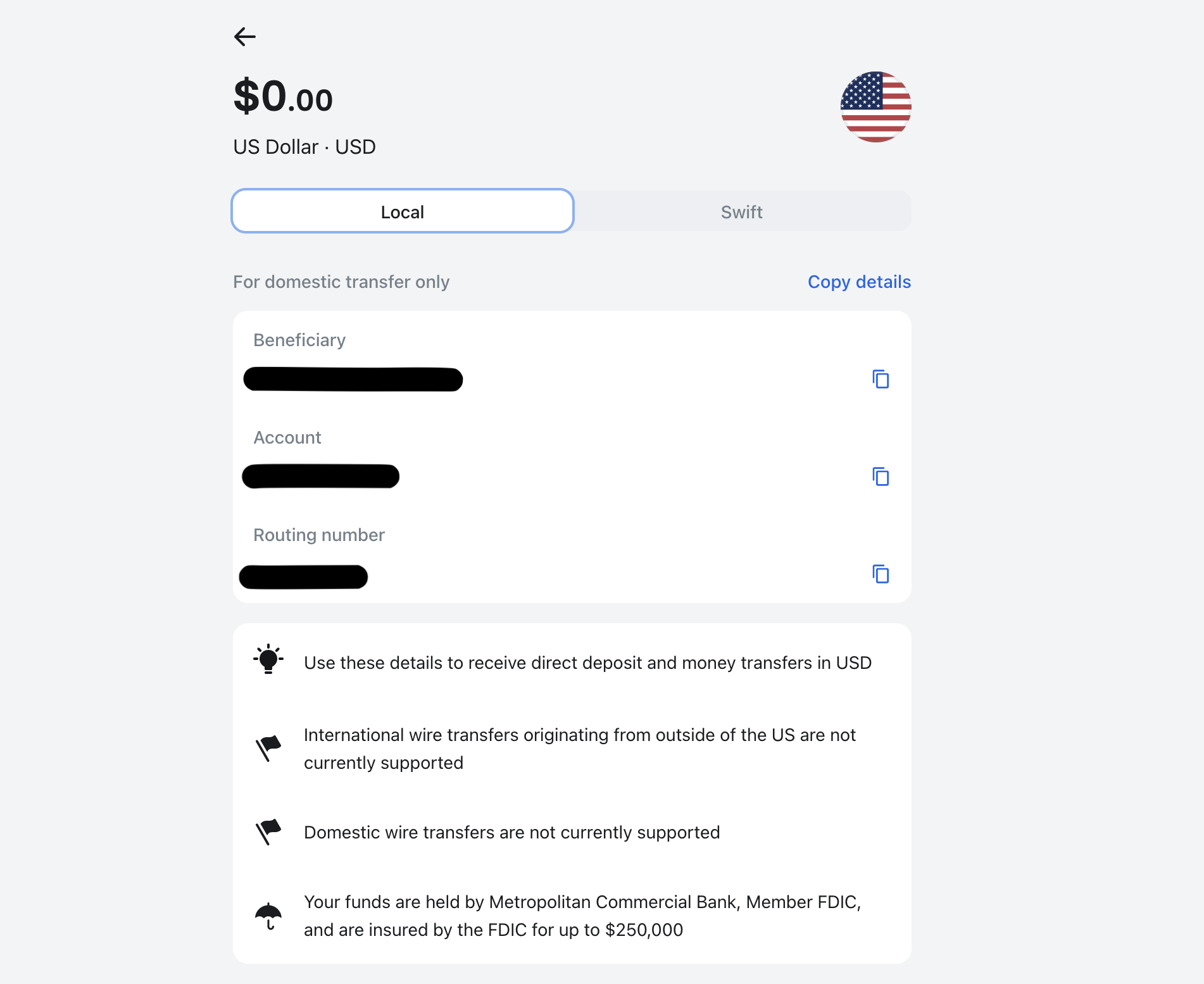1204x984 pixels.
Task: Click the redacted Beneficiary value
Action: coord(353,379)
